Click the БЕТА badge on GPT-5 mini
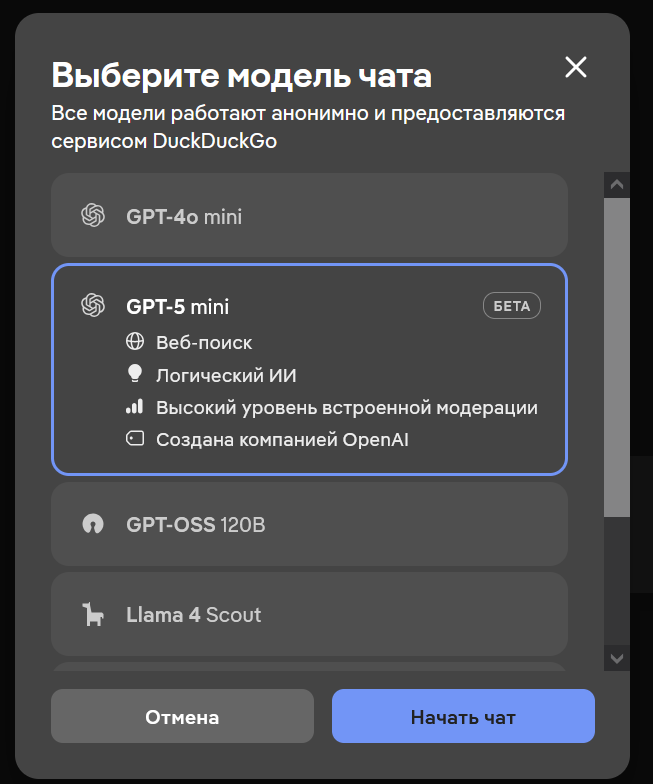Image resolution: width=653 pixels, height=784 pixels. [x=512, y=306]
